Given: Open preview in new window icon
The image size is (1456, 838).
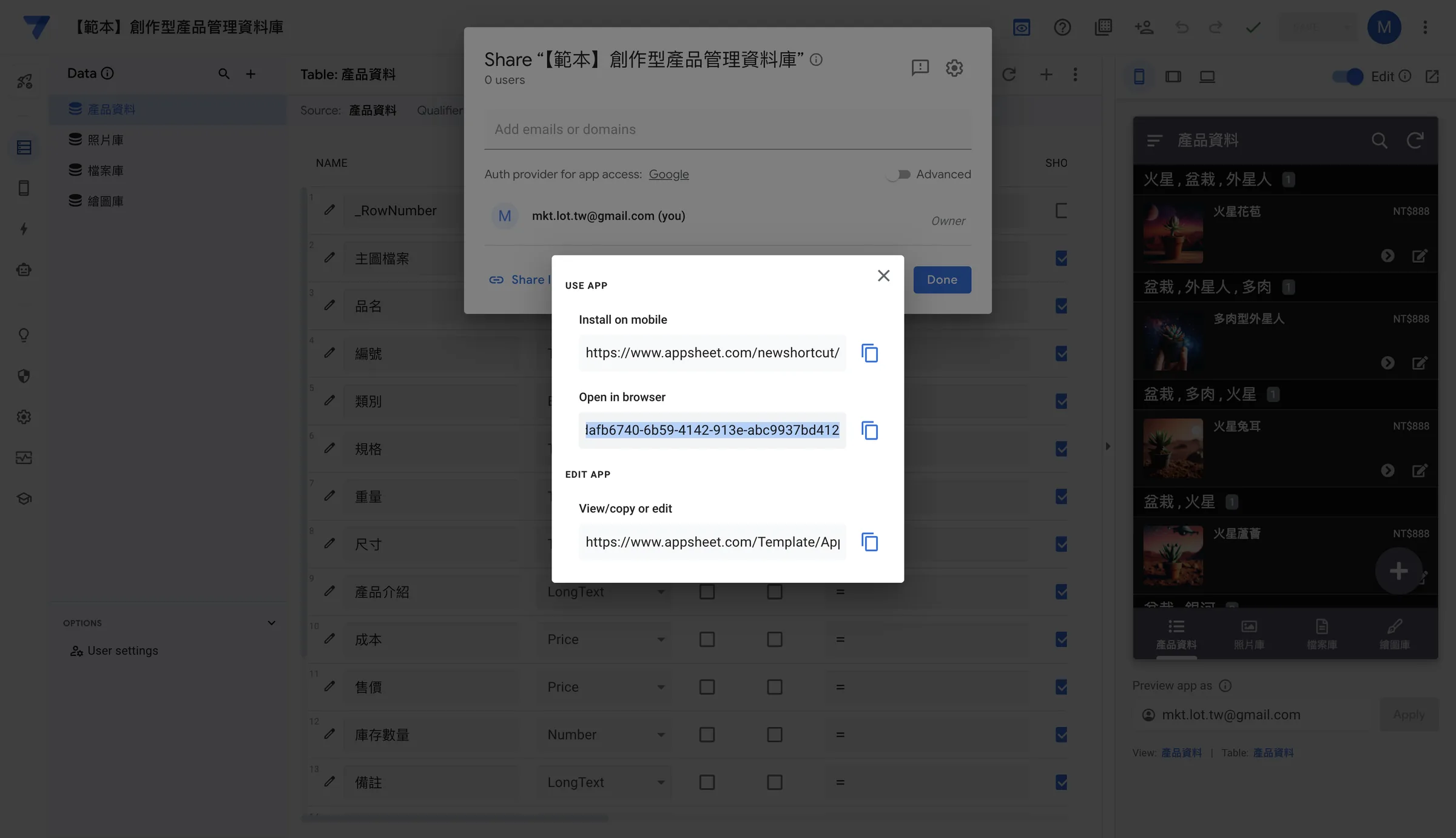Looking at the screenshot, I should tap(1432, 76).
